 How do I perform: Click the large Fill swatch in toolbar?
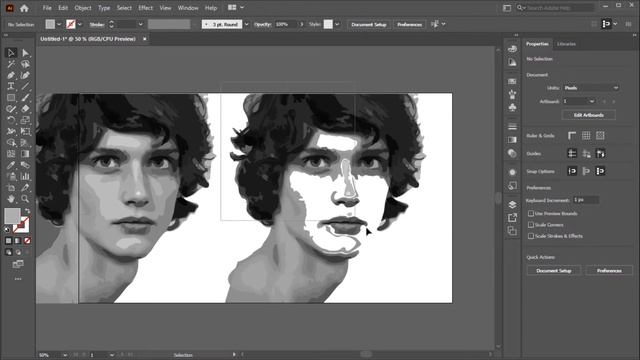(12, 216)
